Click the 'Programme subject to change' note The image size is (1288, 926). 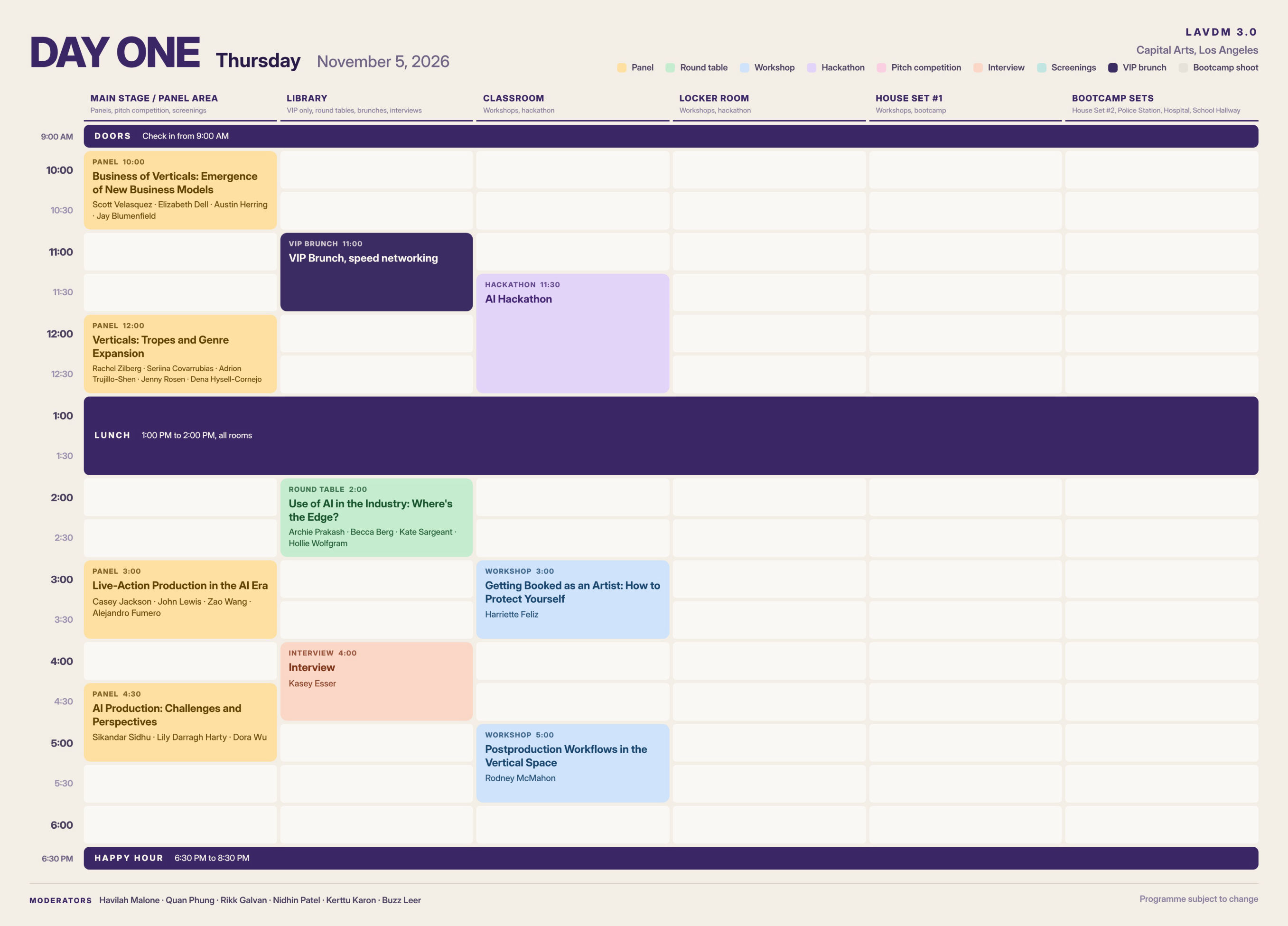(1199, 899)
